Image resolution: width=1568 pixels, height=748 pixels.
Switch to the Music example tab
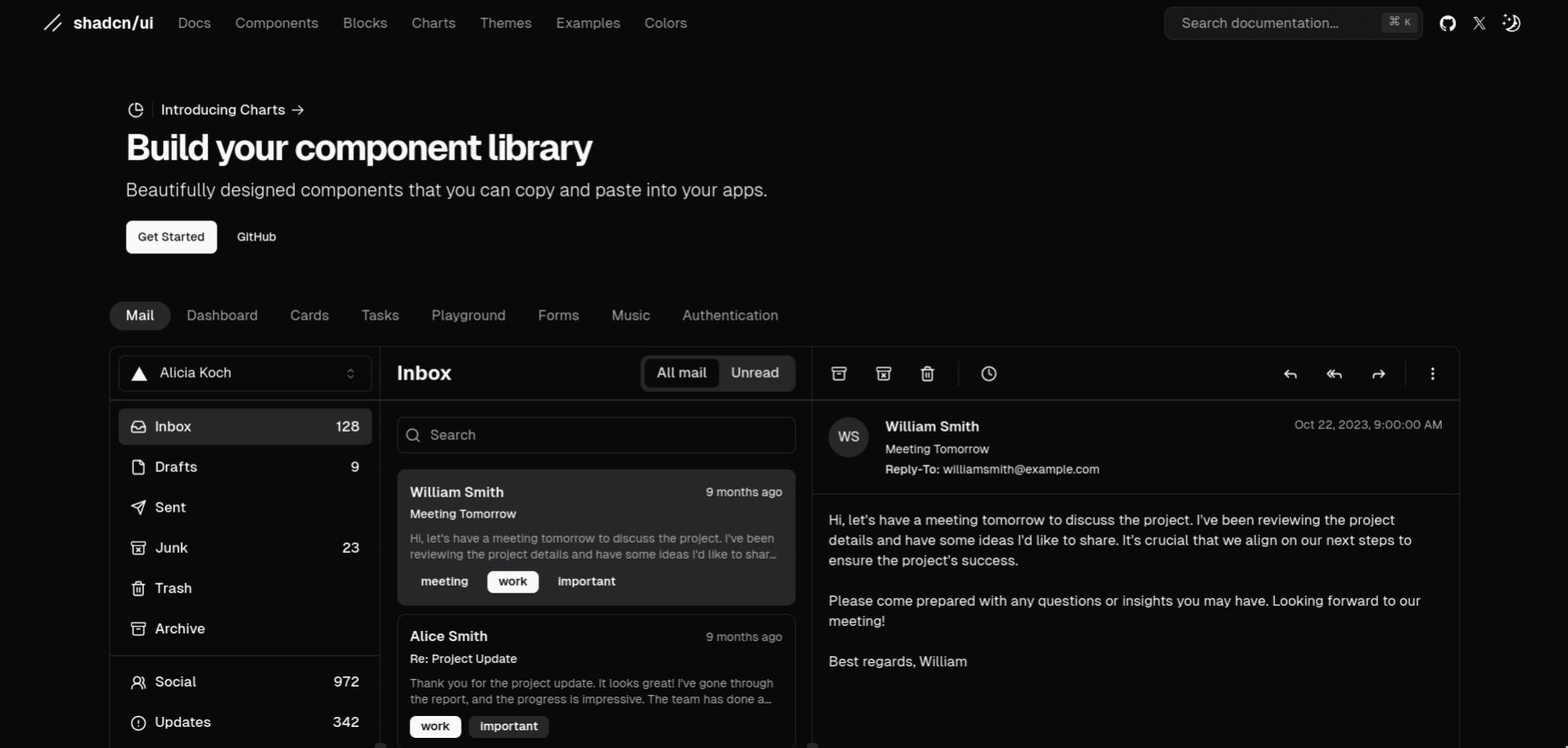click(x=631, y=316)
